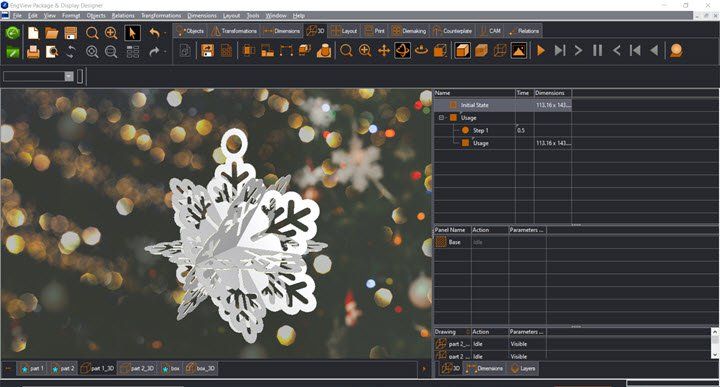
Task: Open the undo history dropdown arrow
Action: click(165, 34)
